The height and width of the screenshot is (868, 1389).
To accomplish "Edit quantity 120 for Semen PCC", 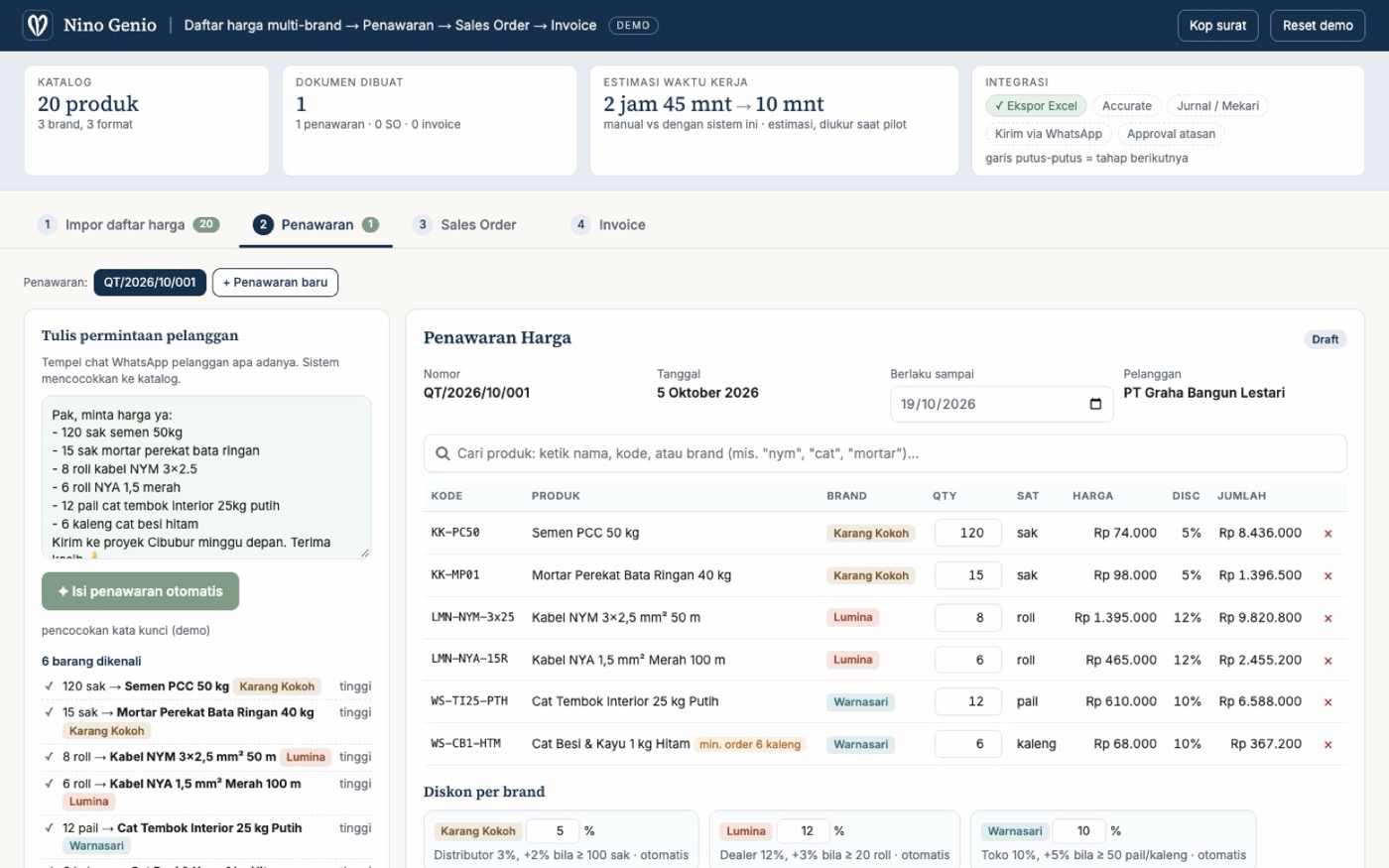I will point(967,533).
